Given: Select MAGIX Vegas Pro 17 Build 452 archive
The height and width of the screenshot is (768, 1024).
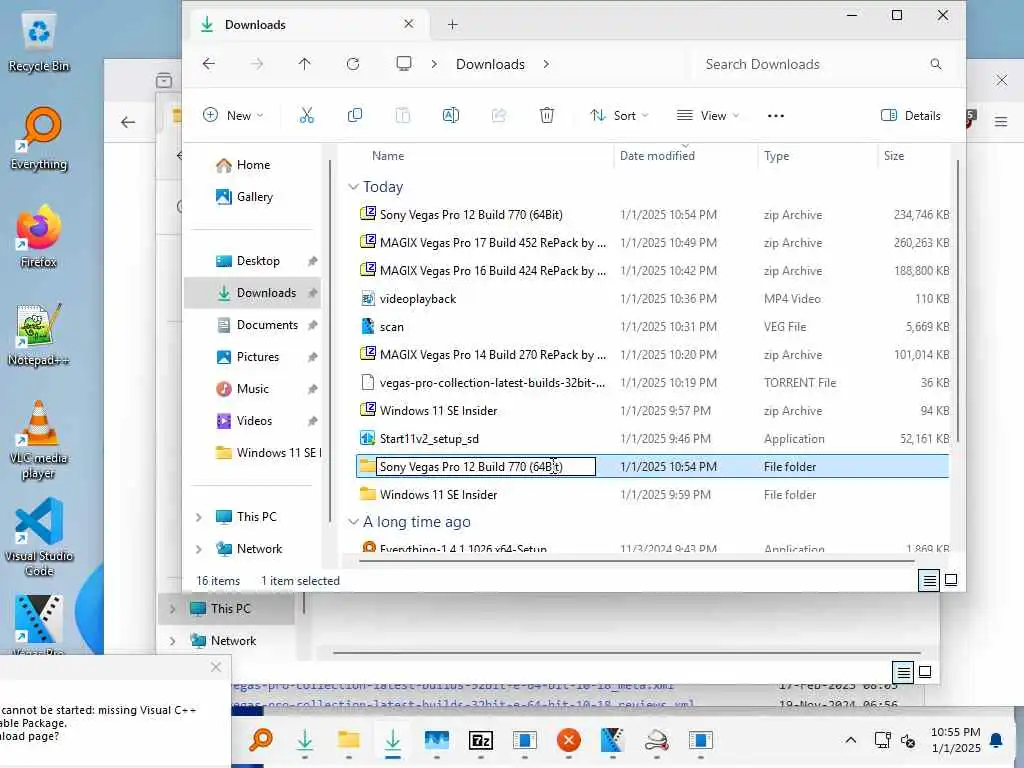Looking at the screenshot, I should (653, 242).
